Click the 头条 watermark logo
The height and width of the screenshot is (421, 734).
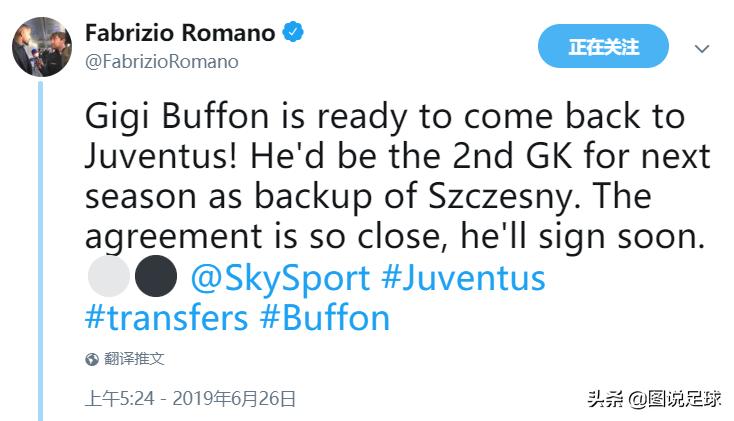pyautogui.click(x=604, y=400)
